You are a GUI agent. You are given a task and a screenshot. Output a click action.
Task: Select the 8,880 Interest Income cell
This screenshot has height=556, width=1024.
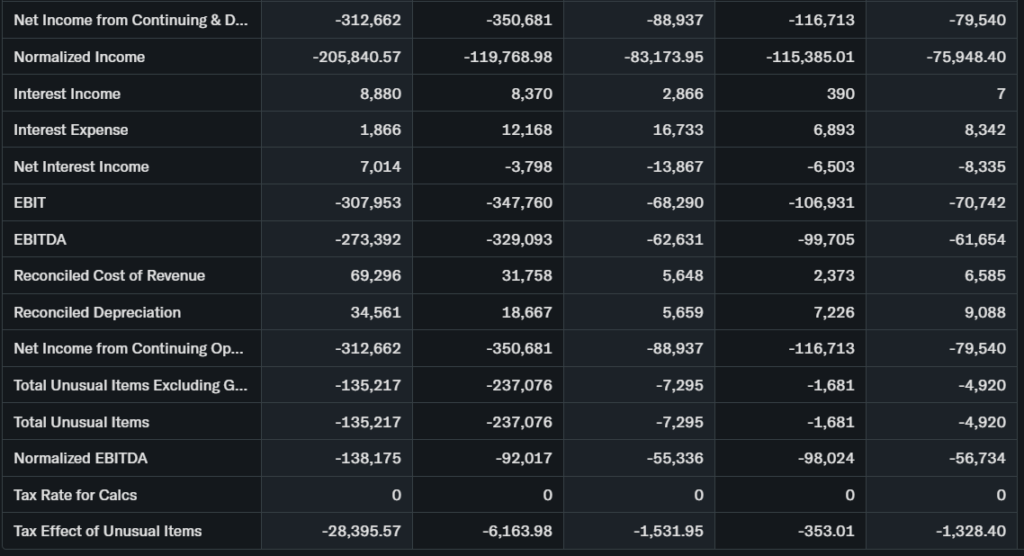coord(380,94)
